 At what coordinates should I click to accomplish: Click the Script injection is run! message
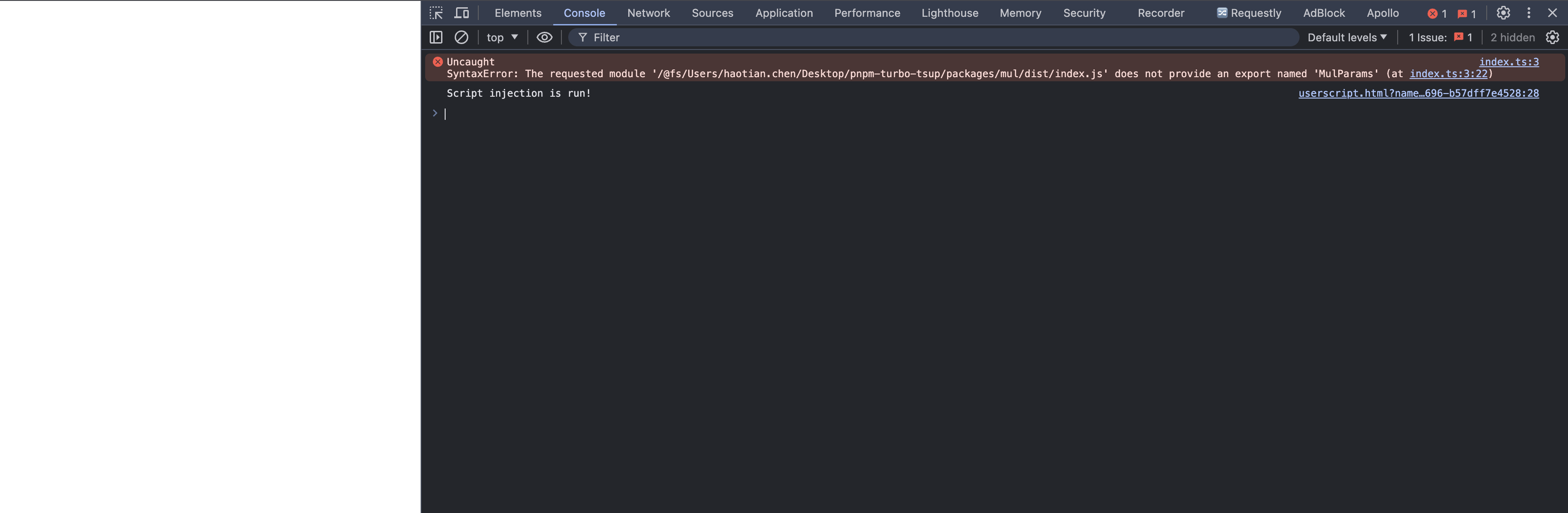(x=519, y=93)
